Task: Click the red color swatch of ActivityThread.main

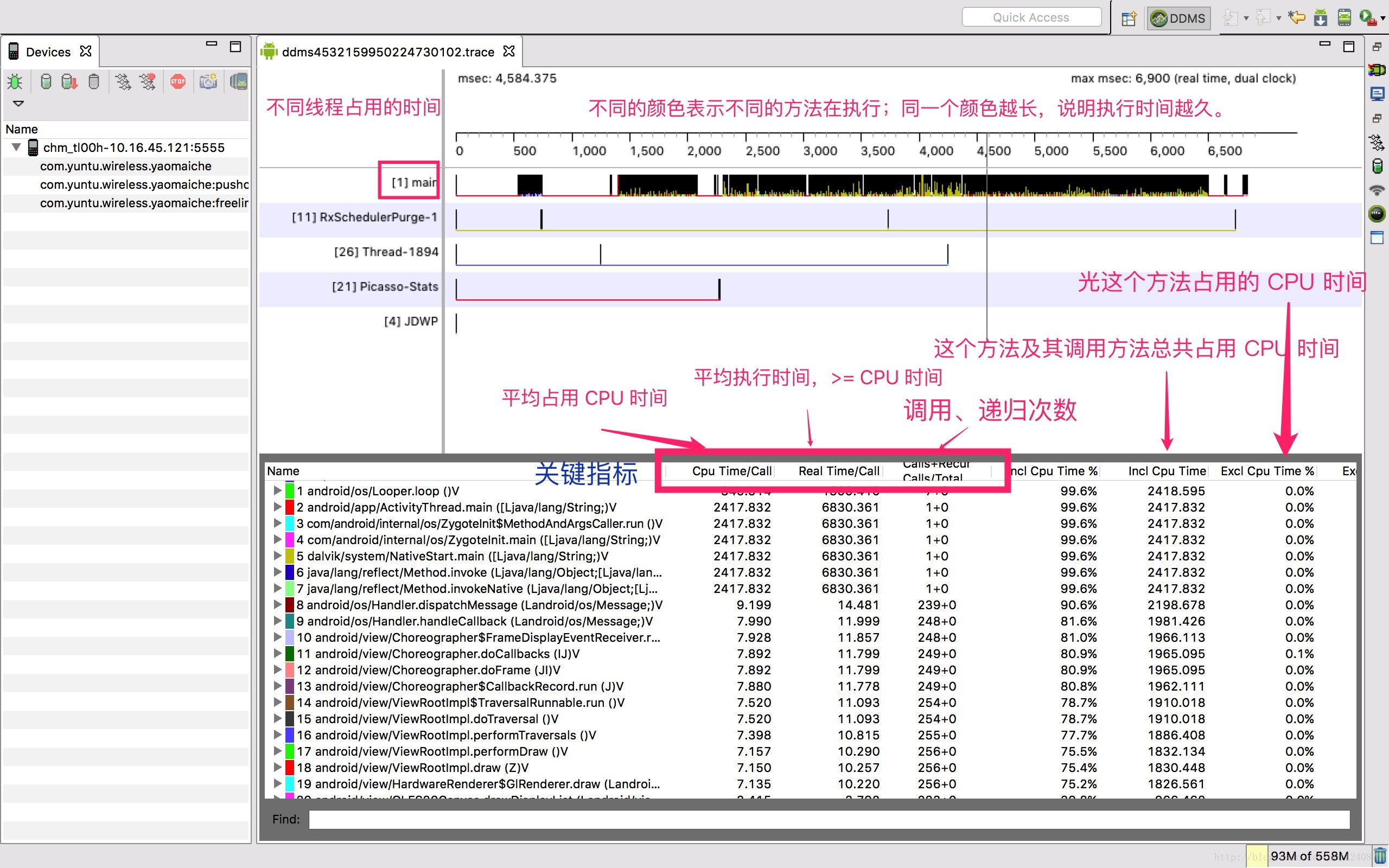Action: click(290, 507)
